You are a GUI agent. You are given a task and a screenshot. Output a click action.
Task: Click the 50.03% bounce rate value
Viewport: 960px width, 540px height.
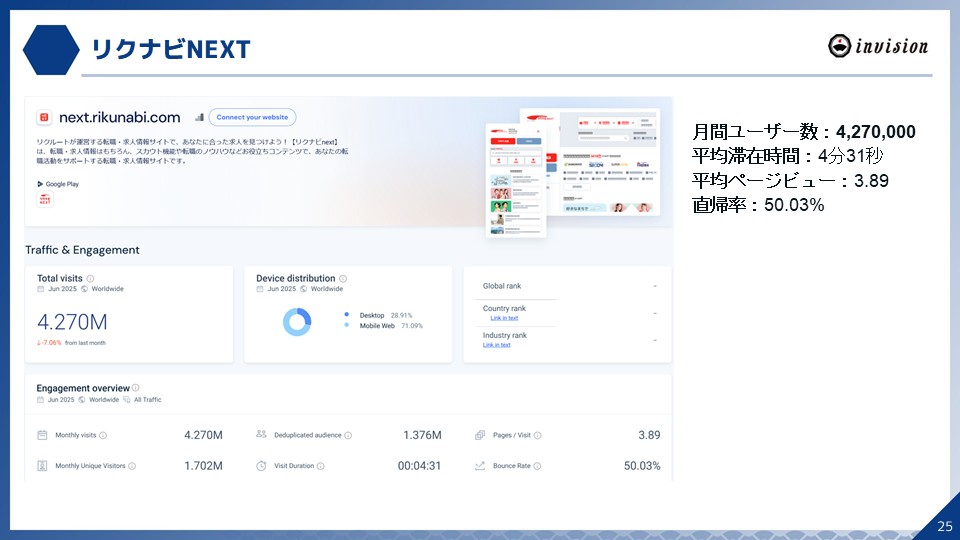point(642,466)
